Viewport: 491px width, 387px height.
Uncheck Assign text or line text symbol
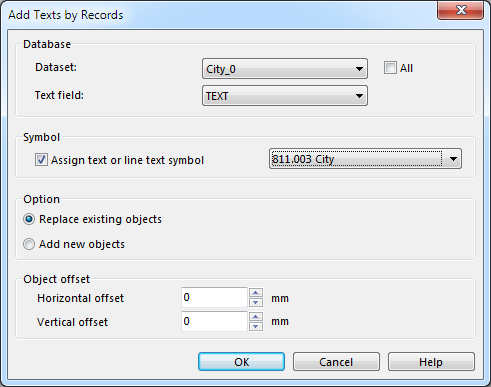tap(41, 160)
